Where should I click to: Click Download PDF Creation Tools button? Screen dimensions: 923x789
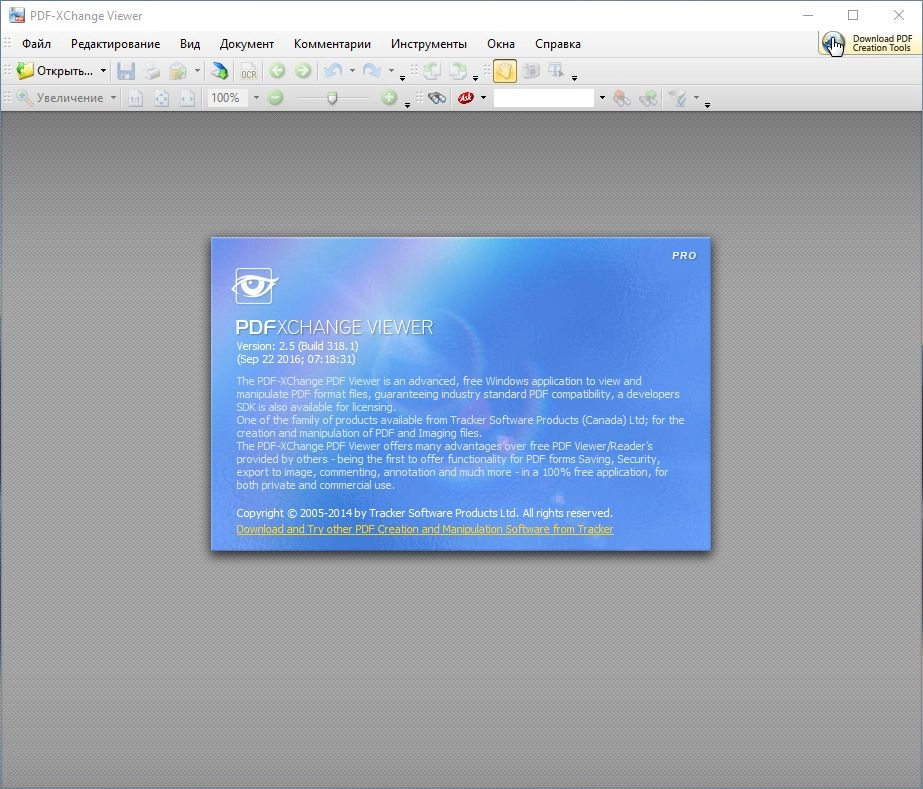pos(869,43)
